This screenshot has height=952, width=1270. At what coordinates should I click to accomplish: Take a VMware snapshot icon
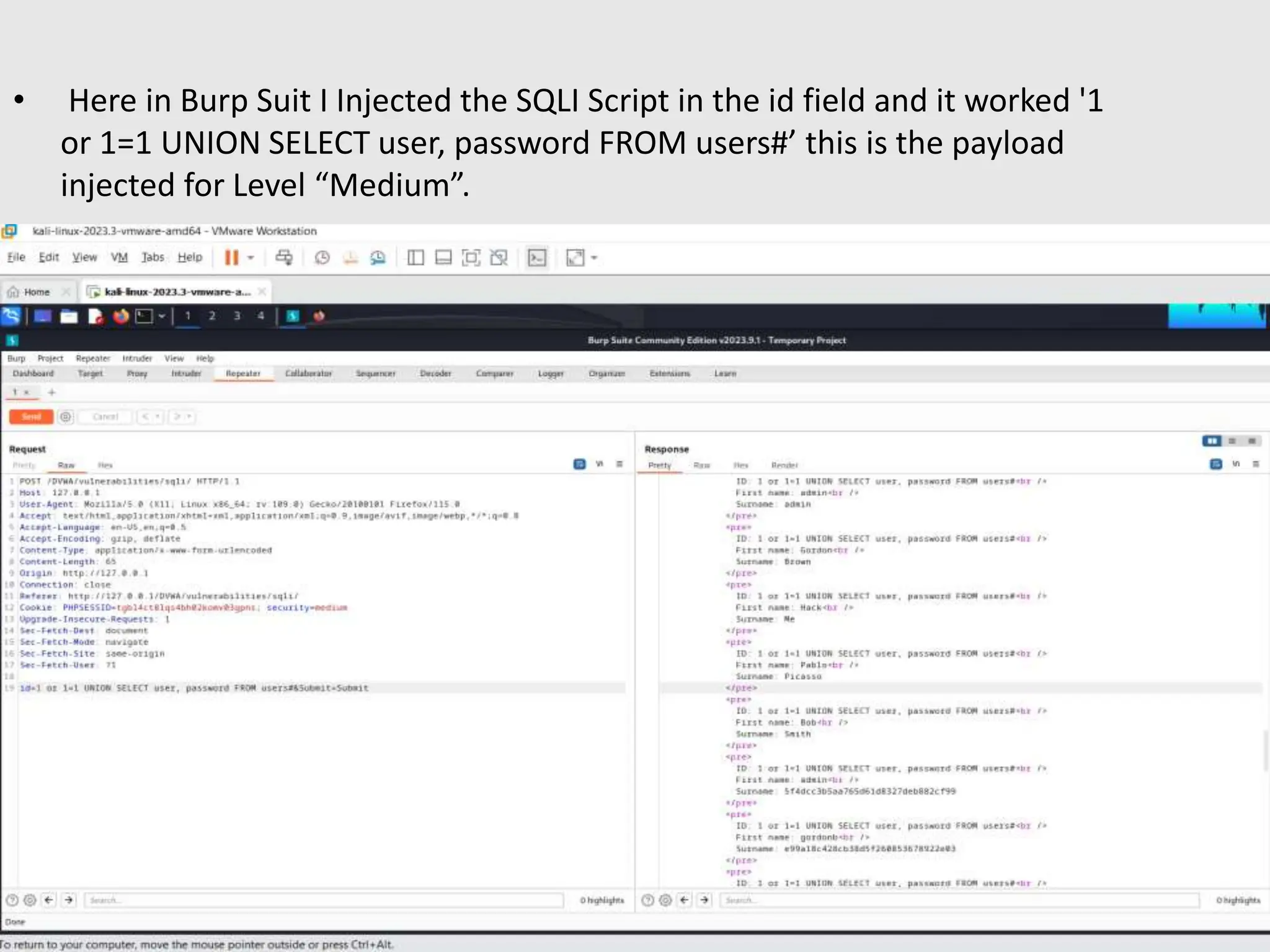pos(322,258)
